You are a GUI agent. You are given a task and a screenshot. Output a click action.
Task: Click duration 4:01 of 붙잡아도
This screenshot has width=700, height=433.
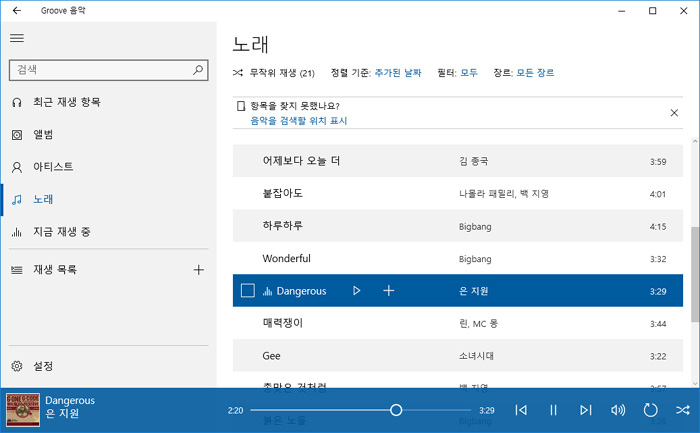(658, 194)
